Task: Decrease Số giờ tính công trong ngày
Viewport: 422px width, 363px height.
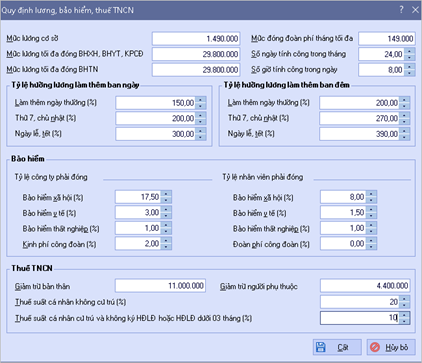Action: [x=410, y=73]
